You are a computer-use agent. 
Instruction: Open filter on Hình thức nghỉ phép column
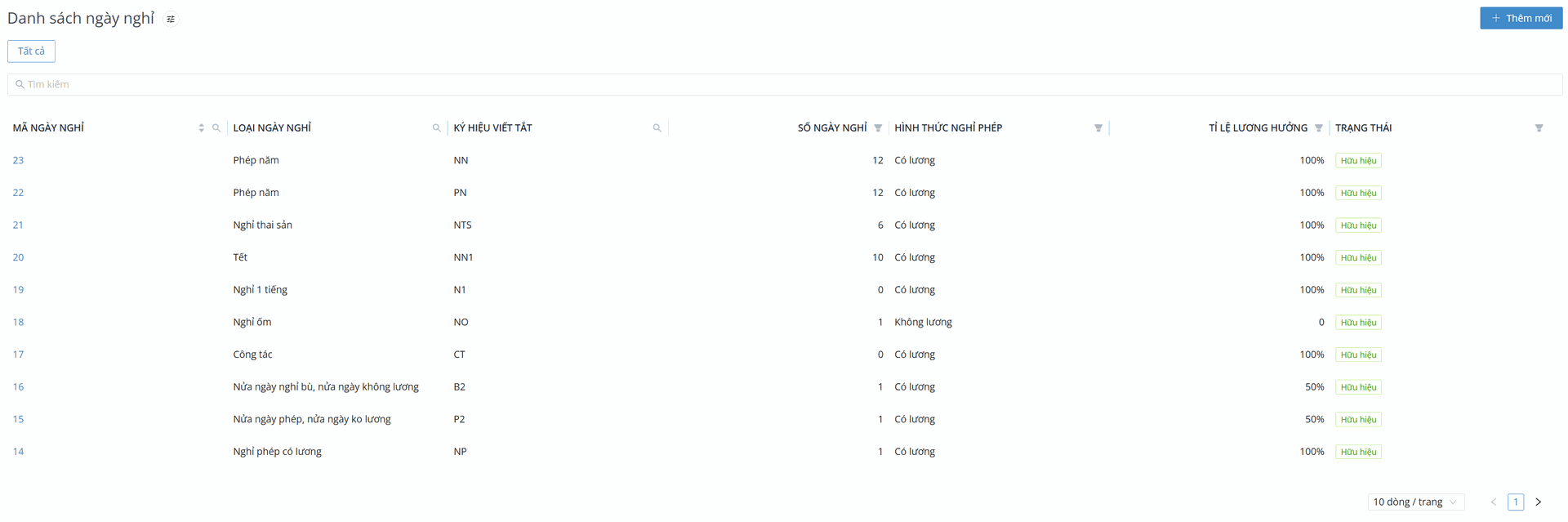[x=1098, y=128]
